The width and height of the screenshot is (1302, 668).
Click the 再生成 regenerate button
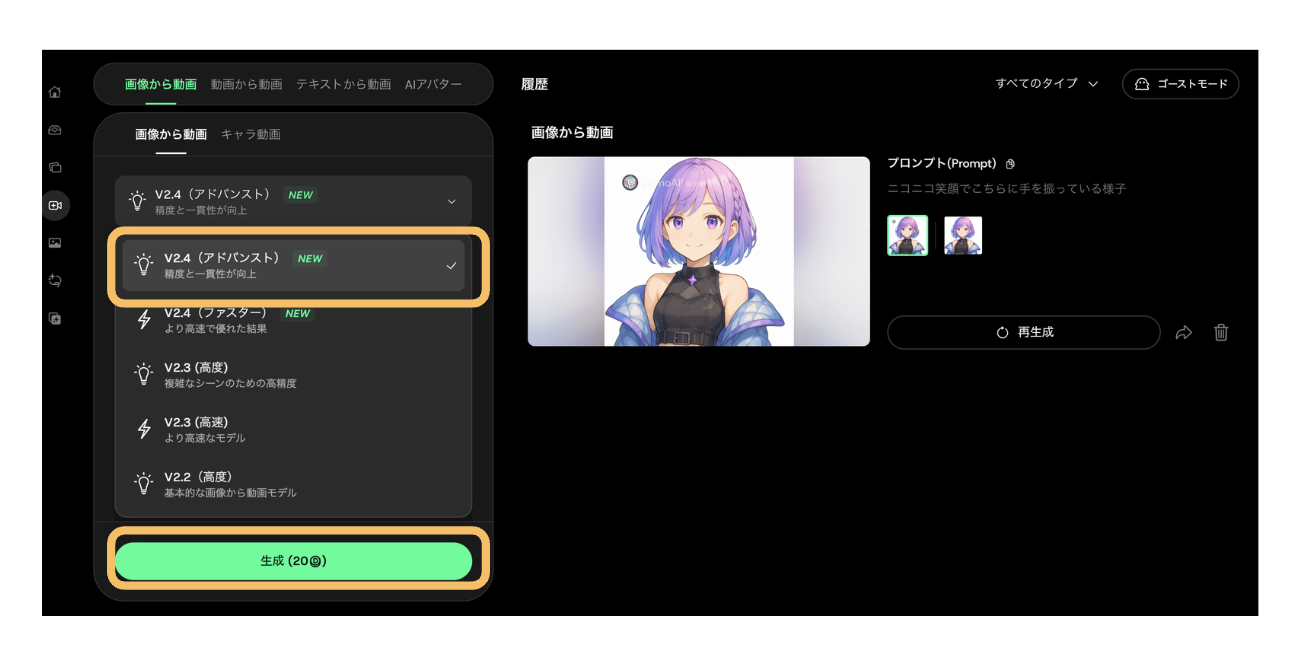point(1024,332)
